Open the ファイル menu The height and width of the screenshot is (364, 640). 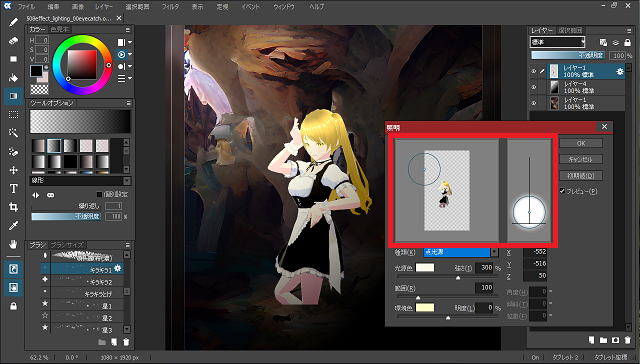pos(26,7)
